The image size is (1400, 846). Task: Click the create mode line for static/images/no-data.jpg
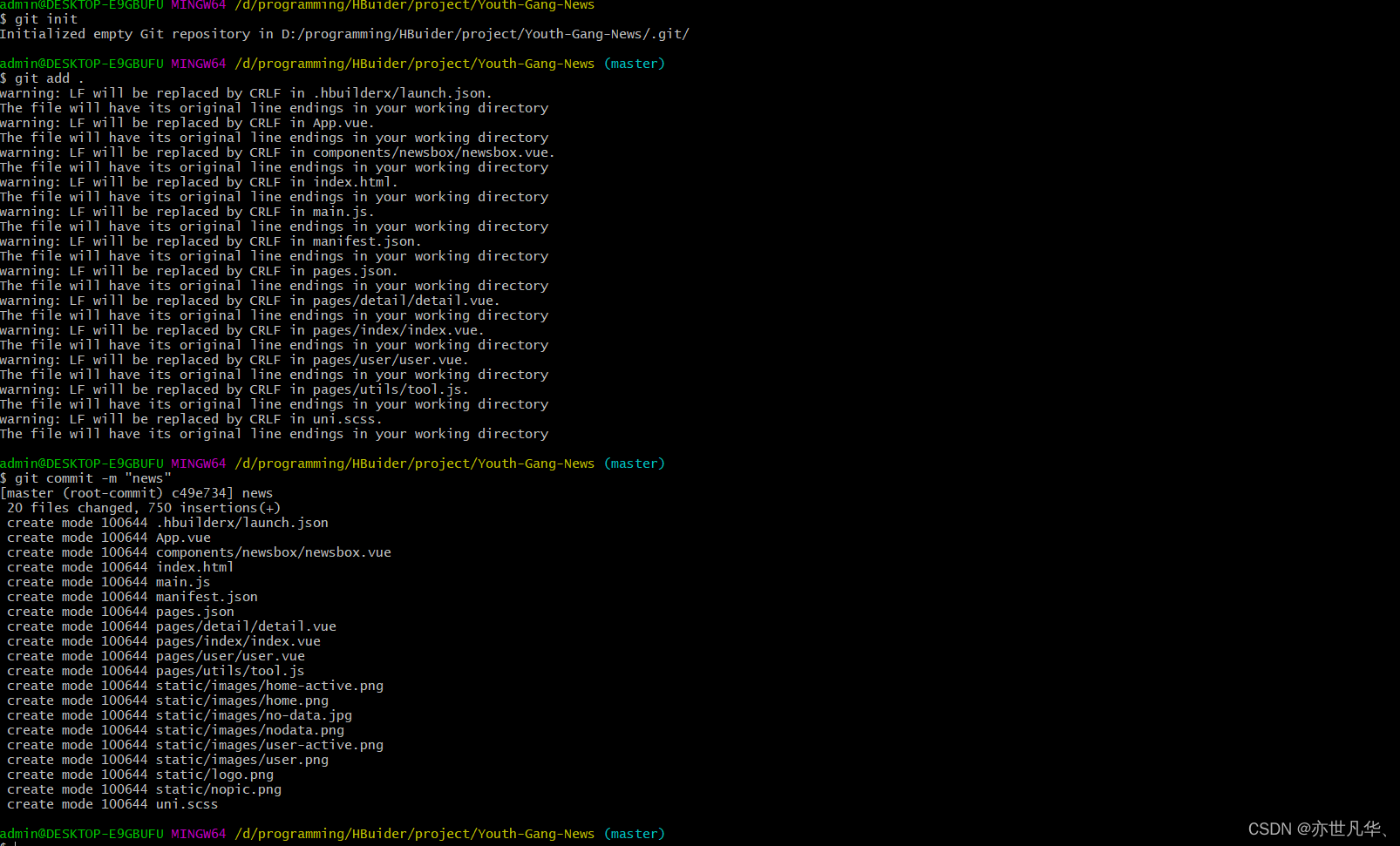[x=180, y=715]
